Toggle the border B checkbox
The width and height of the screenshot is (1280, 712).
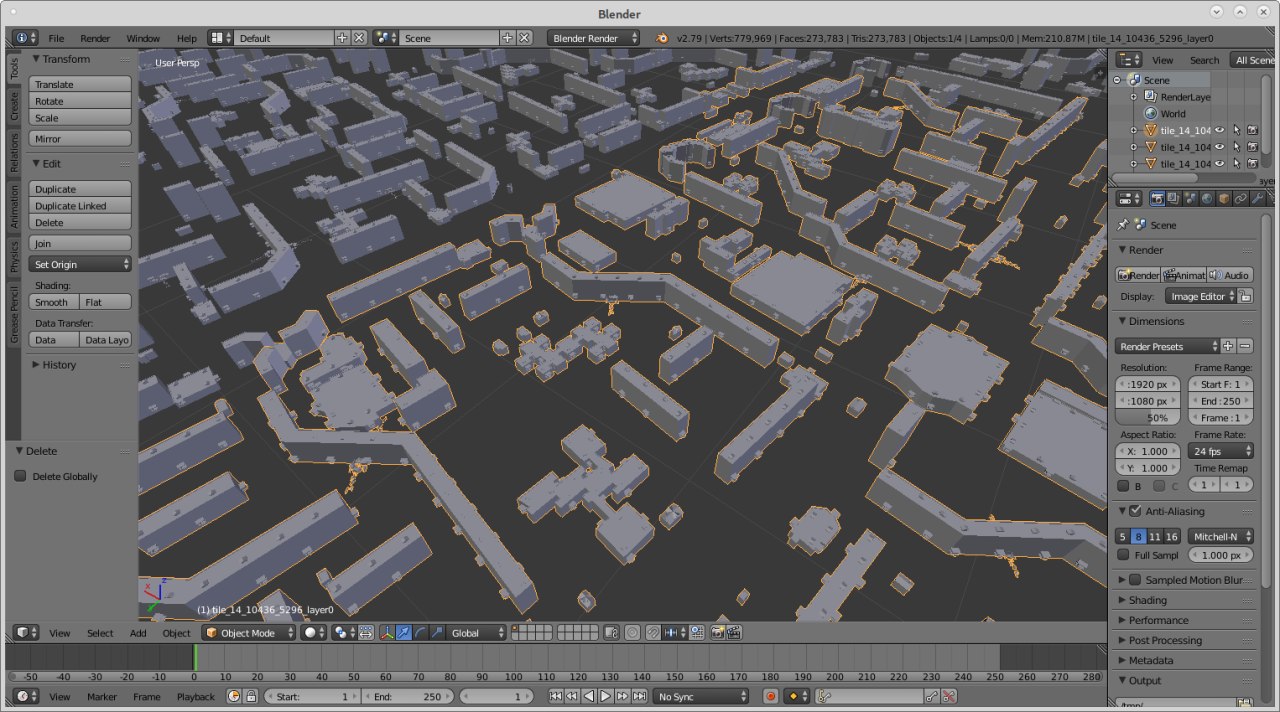(x=1123, y=486)
